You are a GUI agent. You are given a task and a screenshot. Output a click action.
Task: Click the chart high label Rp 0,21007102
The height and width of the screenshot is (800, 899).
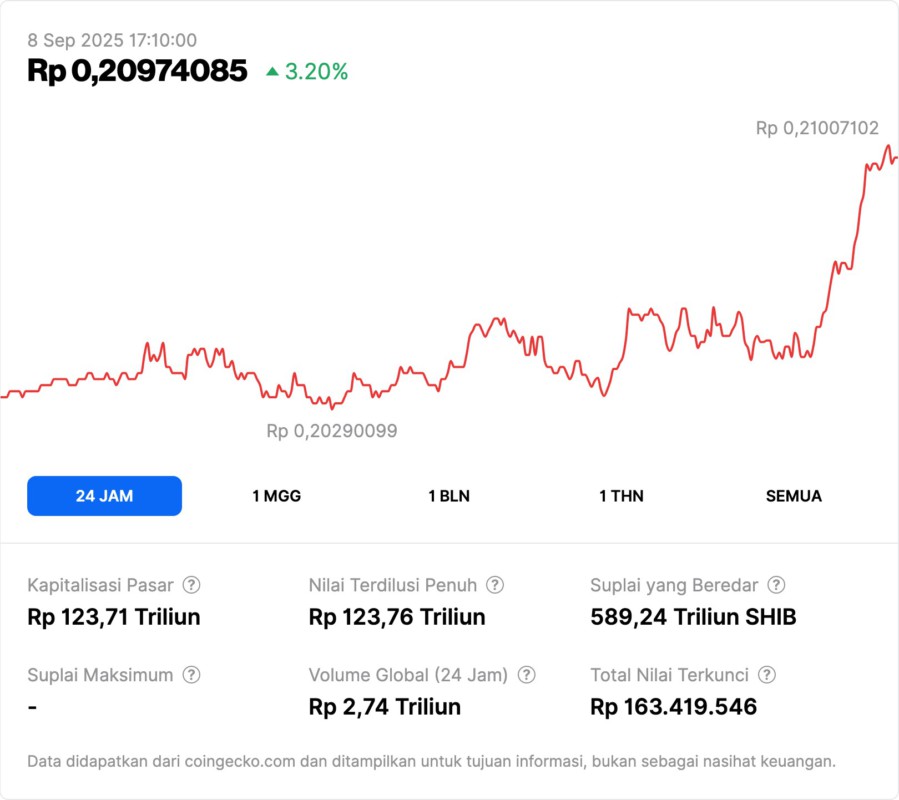point(817,128)
